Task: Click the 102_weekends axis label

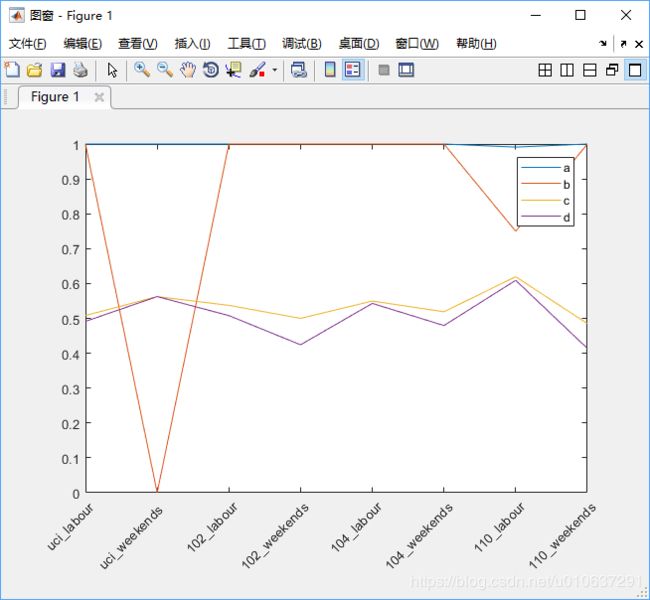Action: (275, 535)
